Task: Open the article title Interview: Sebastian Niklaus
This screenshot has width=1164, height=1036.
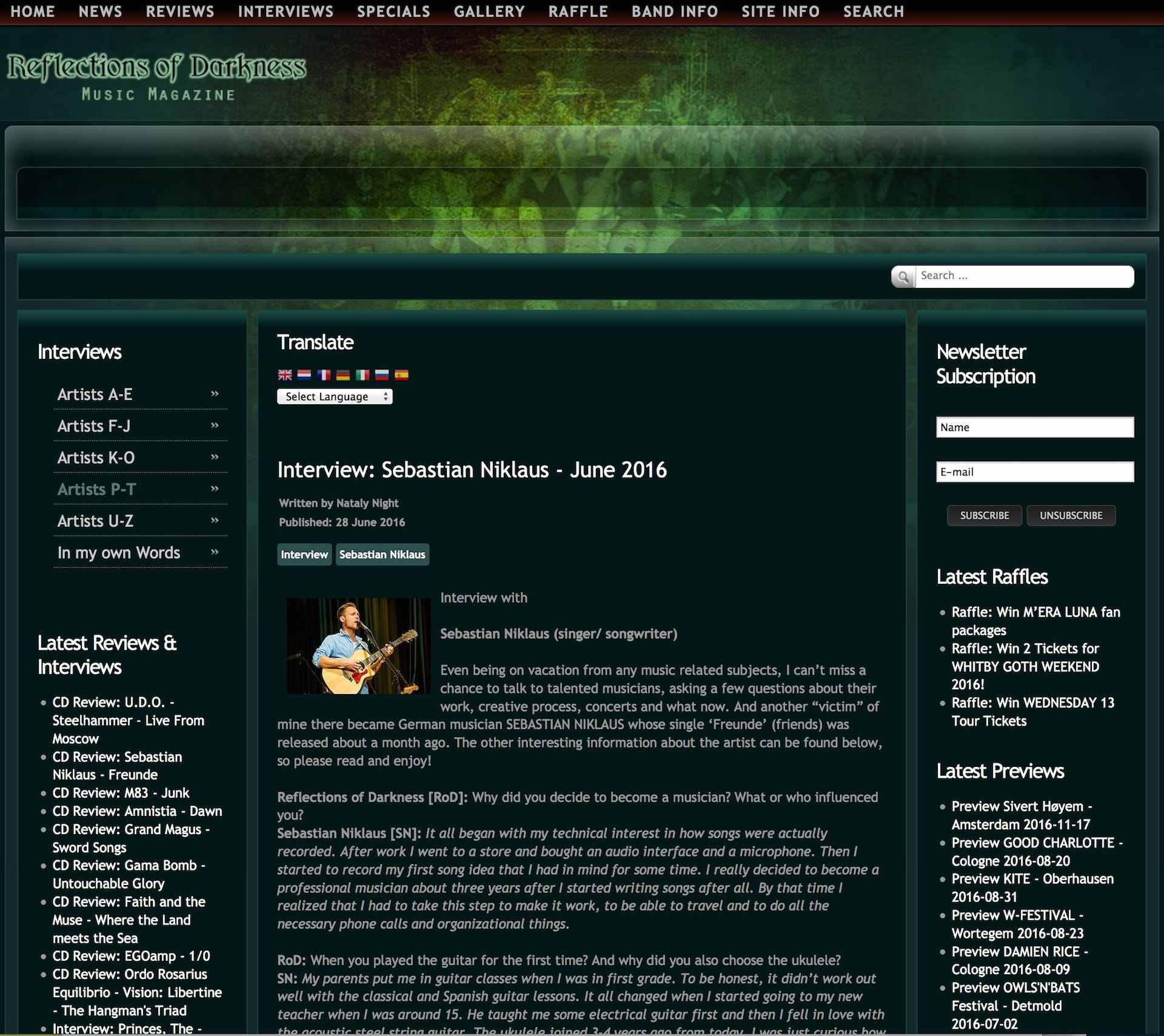Action: (x=472, y=470)
